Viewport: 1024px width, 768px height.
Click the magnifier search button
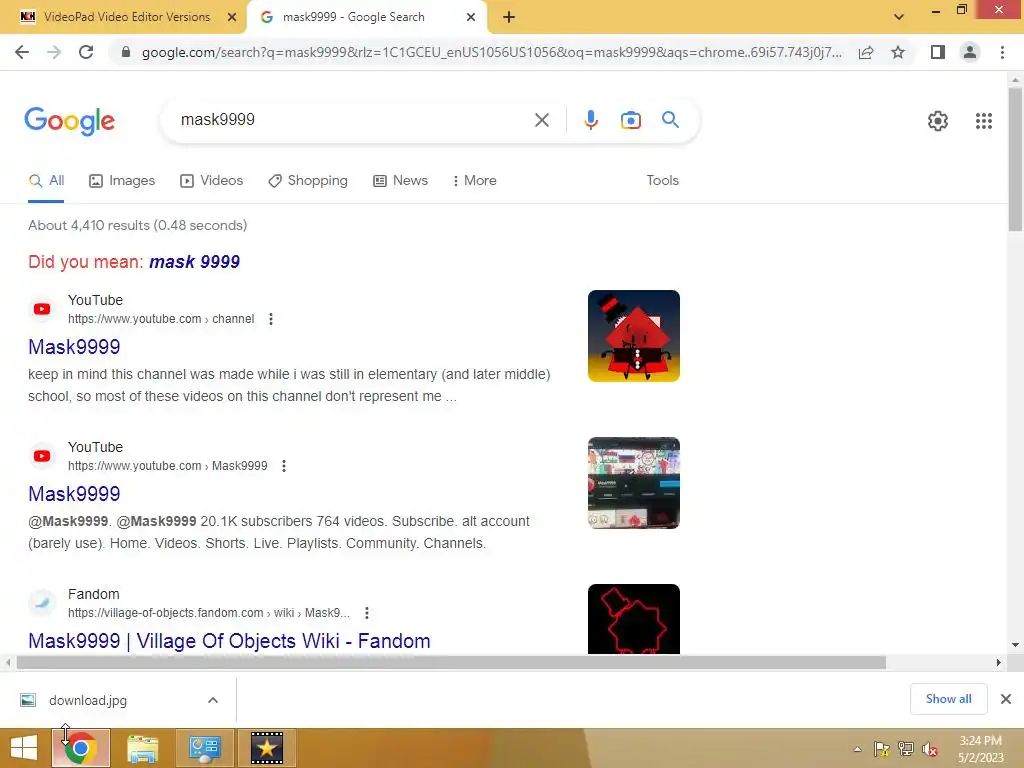[670, 120]
